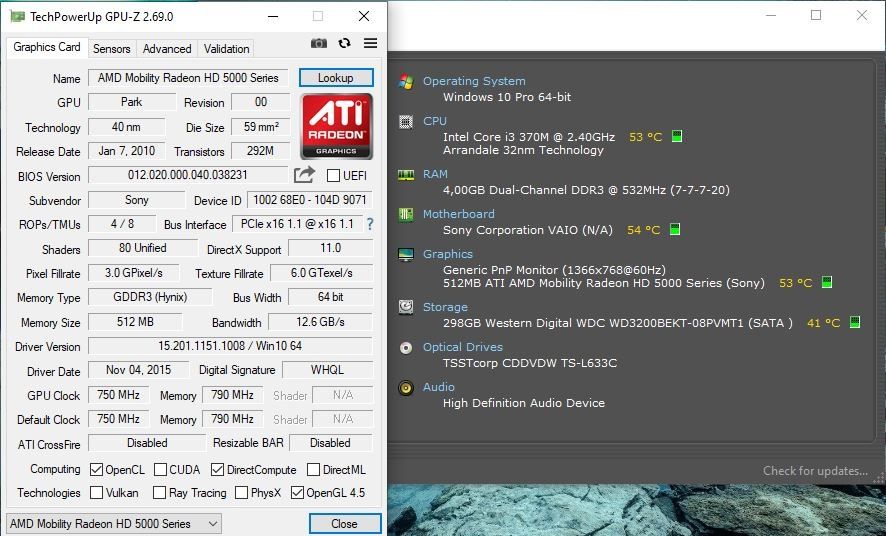Click the Windows flag Operating System icon
The image size is (886, 536).
406,81
